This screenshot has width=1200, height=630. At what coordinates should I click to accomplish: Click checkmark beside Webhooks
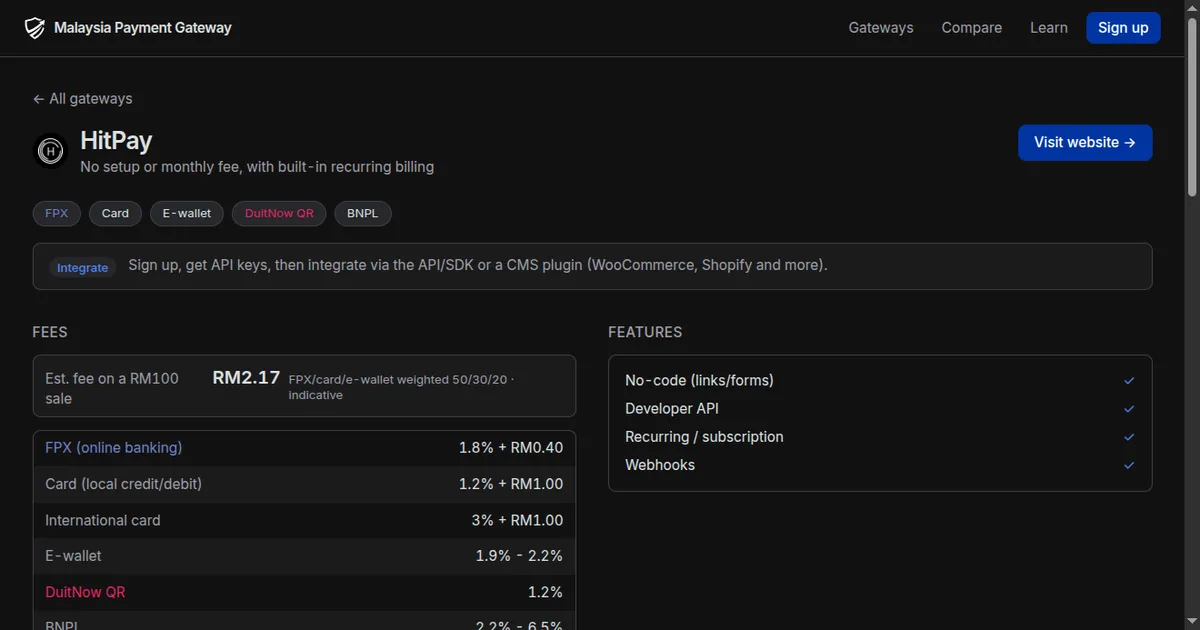[1129, 465]
